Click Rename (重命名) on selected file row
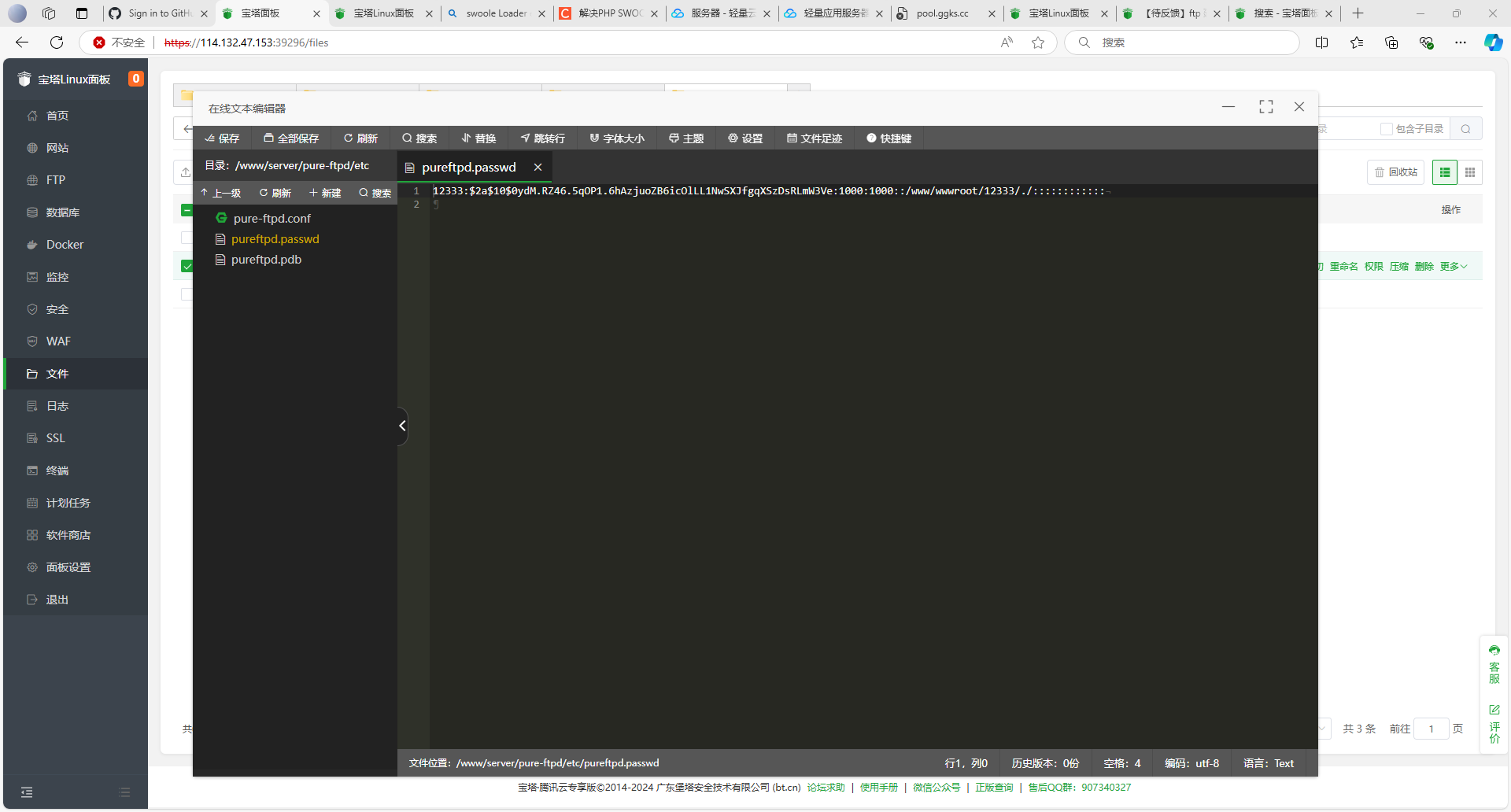The height and width of the screenshot is (812, 1511). tap(1344, 267)
